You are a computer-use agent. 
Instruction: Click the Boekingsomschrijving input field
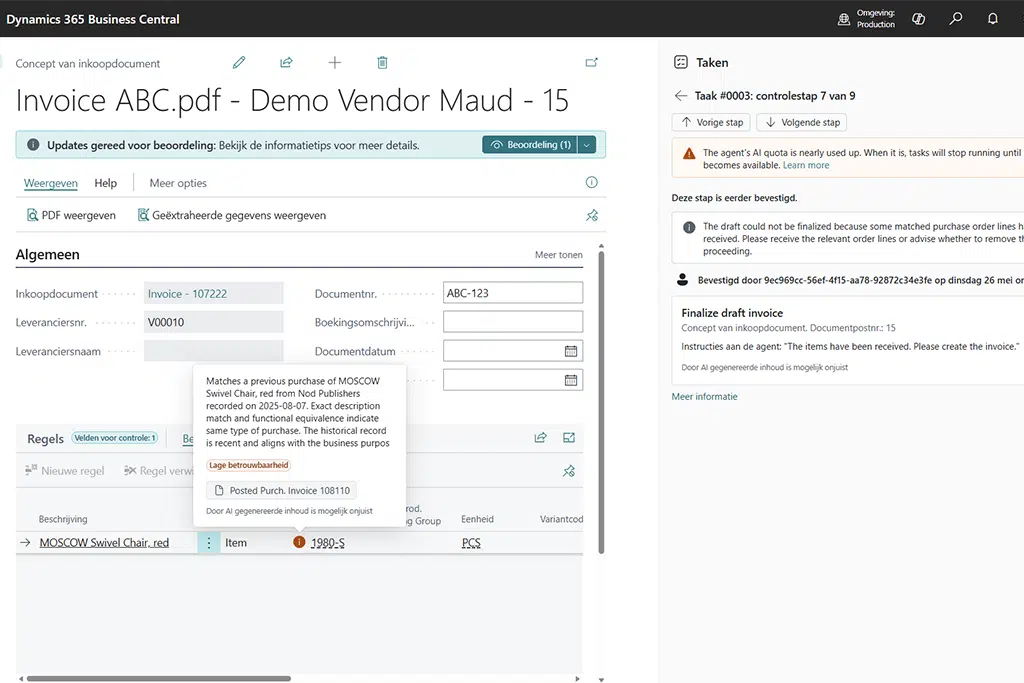513,322
